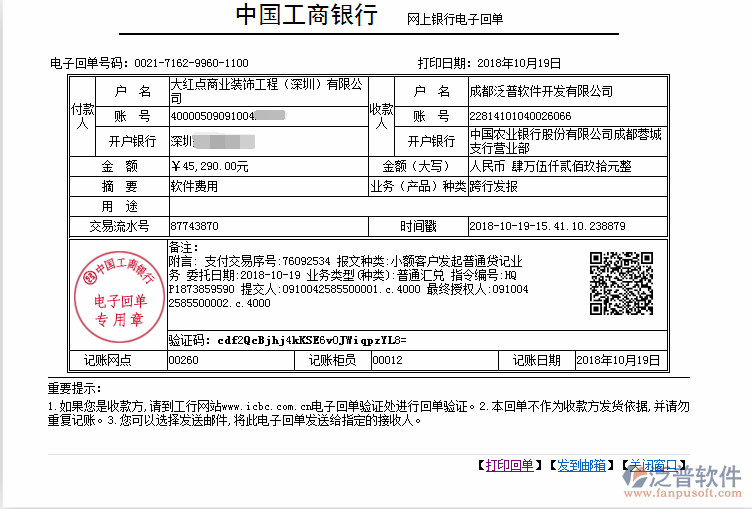This screenshot has height=509, width=752.
Task: Click the print date 2018年10月19日 at top
Action: (x=519, y=63)
